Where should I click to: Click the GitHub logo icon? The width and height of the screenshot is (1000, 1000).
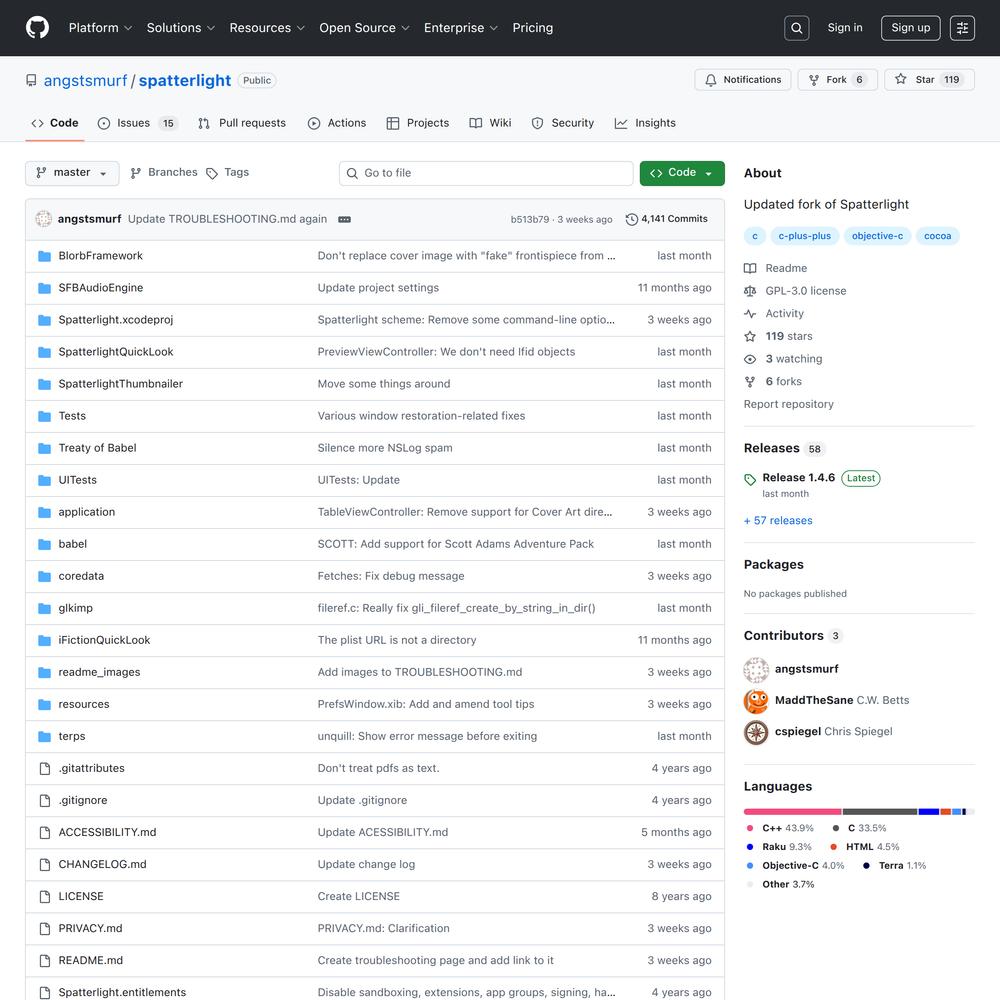click(x=37, y=28)
